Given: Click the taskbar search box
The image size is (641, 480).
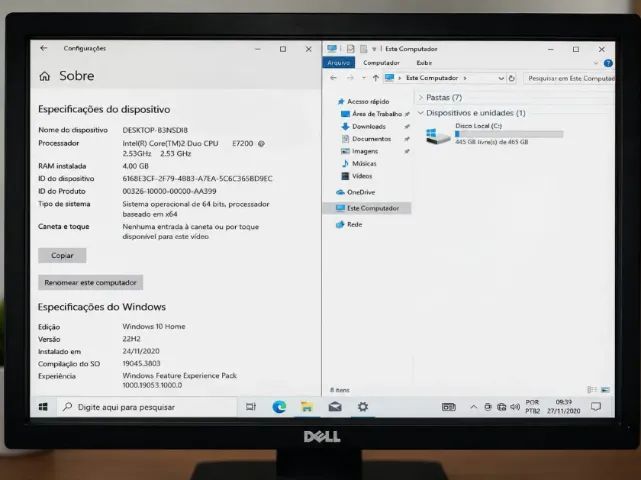Looking at the screenshot, I should (146, 407).
